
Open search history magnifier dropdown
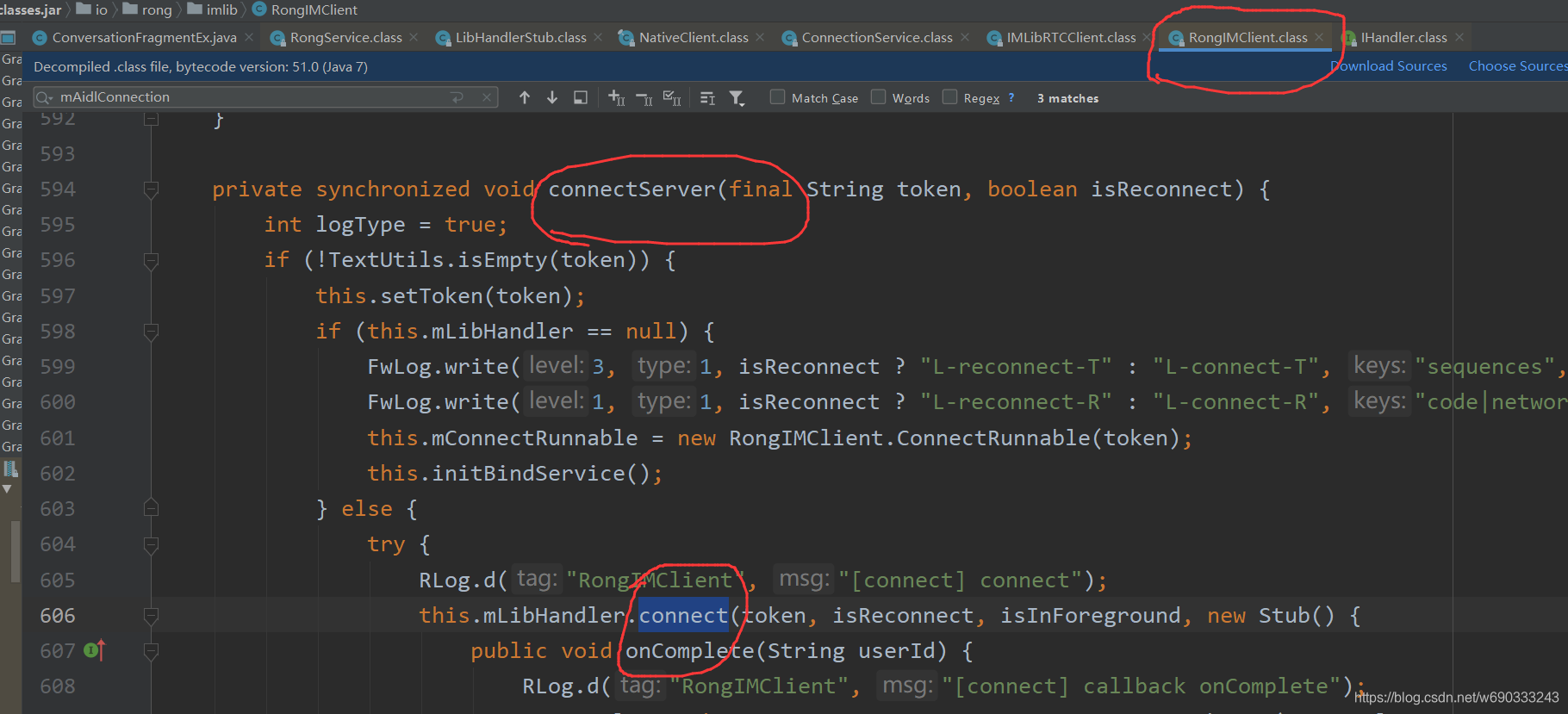point(45,97)
